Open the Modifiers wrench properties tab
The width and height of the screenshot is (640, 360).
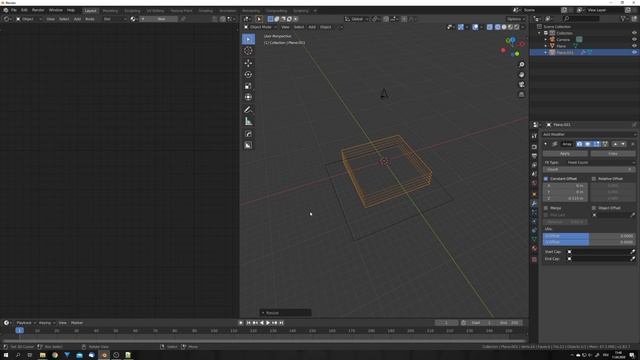pyautogui.click(x=534, y=203)
